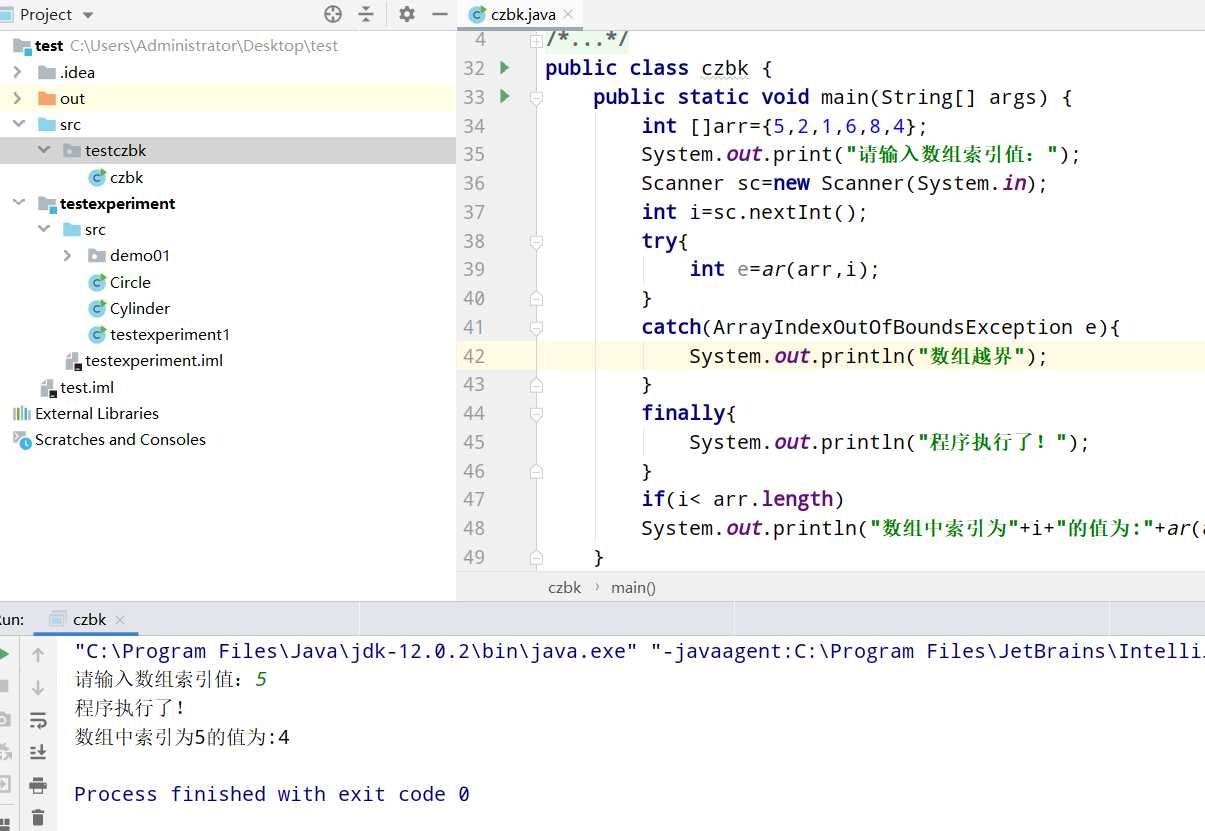This screenshot has width=1205, height=831.
Task: Click the down stack trace arrow in Run panel
Action: [38, 687]
